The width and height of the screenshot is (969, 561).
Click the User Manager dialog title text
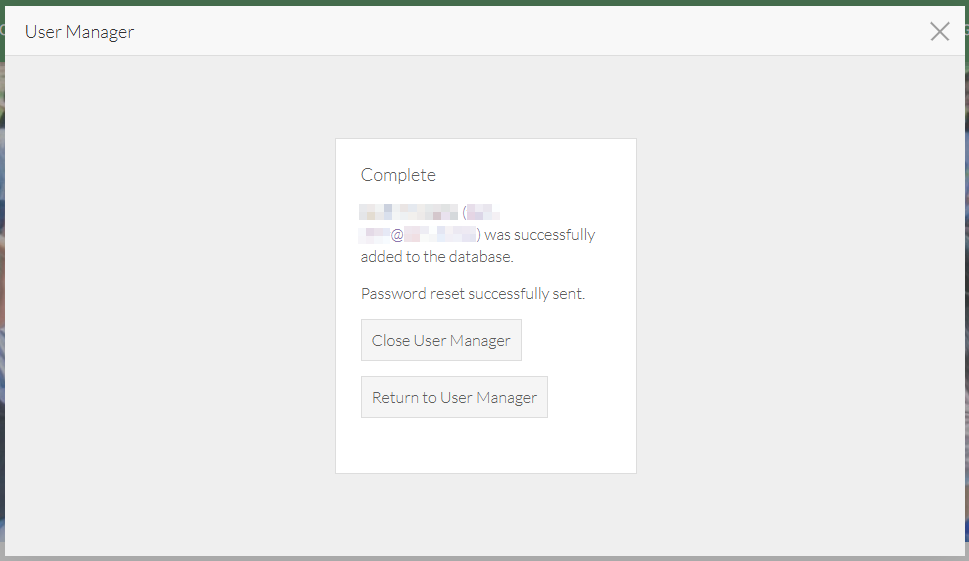tap(79, 32)
